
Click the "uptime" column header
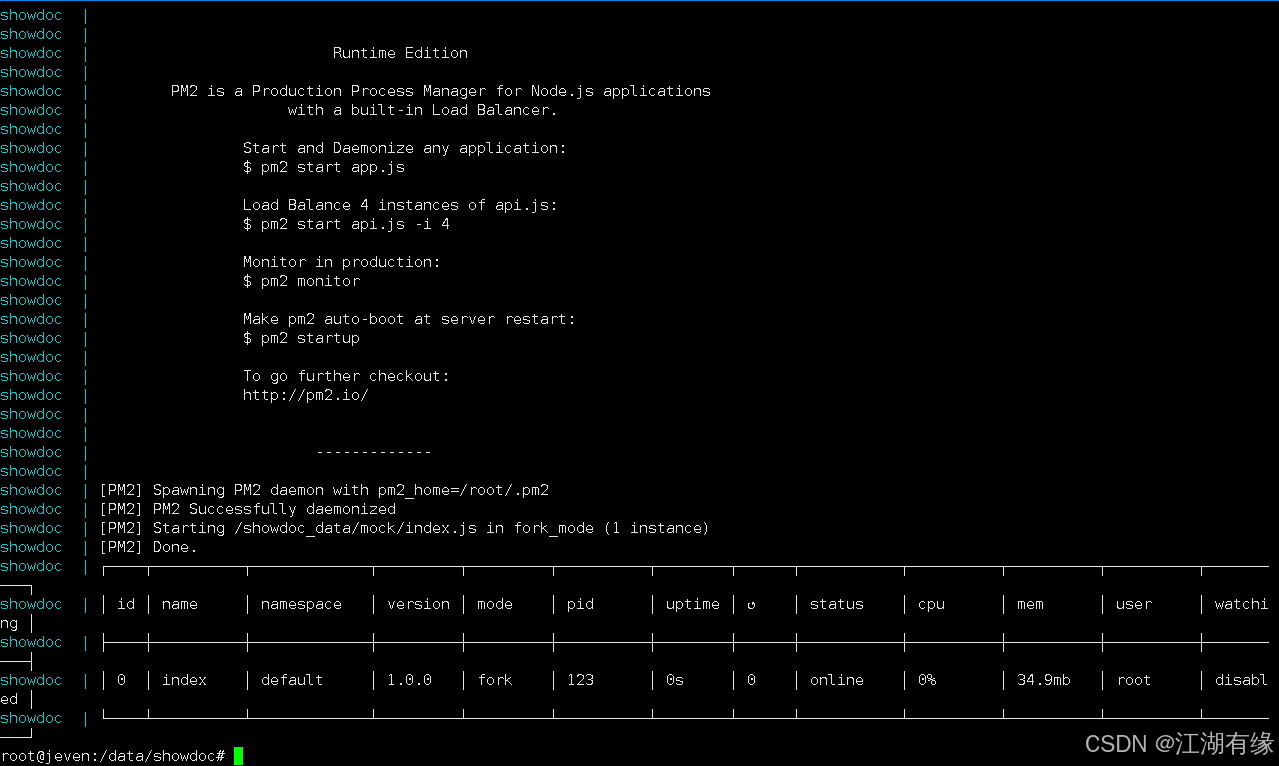click(x=693, y=604)
